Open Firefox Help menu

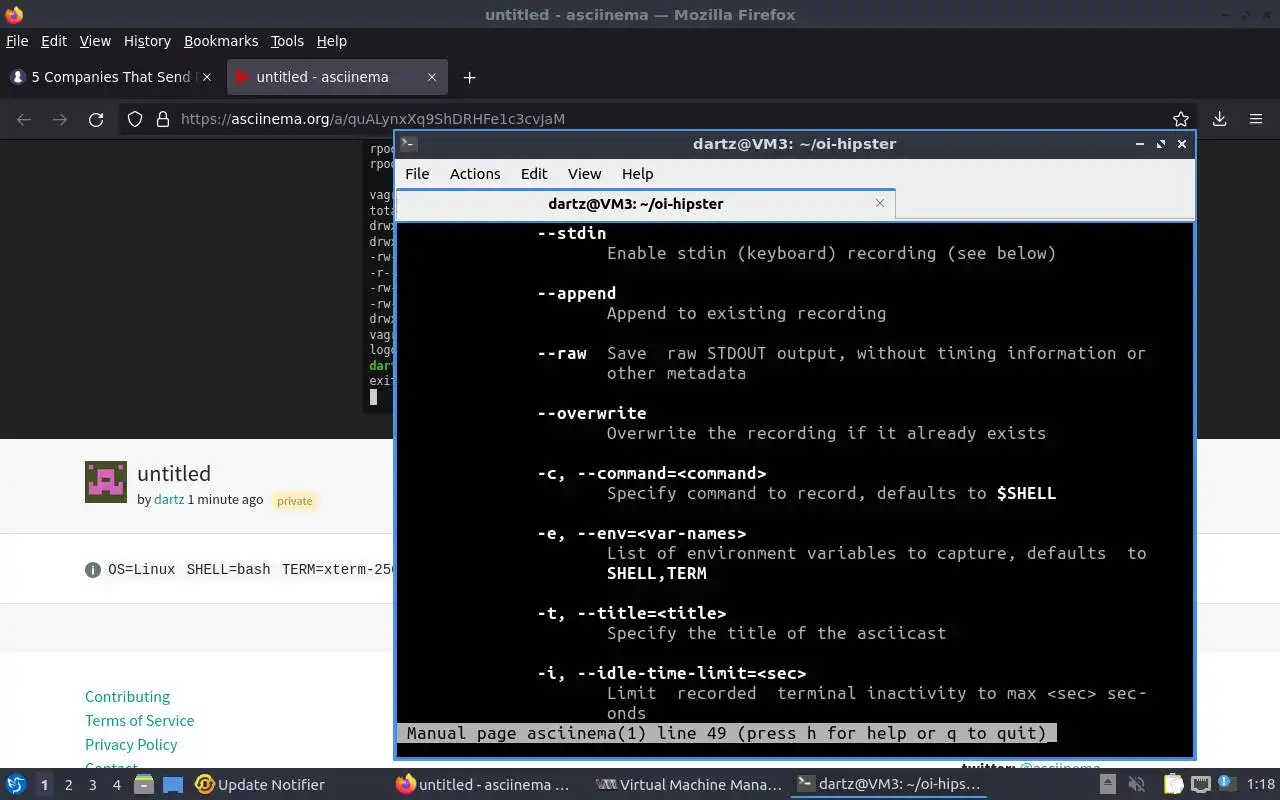[332, 41]
